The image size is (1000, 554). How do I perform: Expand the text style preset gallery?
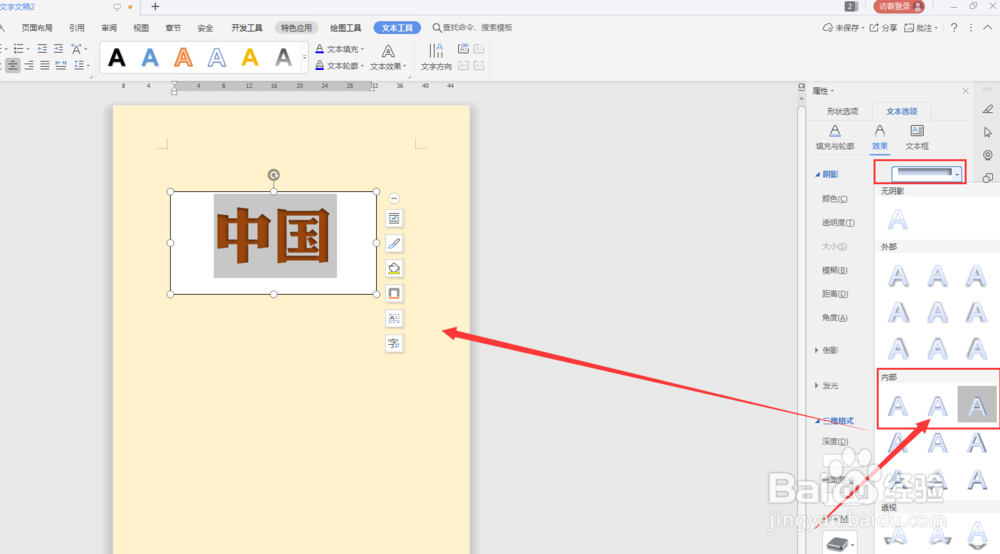point(304,58)
